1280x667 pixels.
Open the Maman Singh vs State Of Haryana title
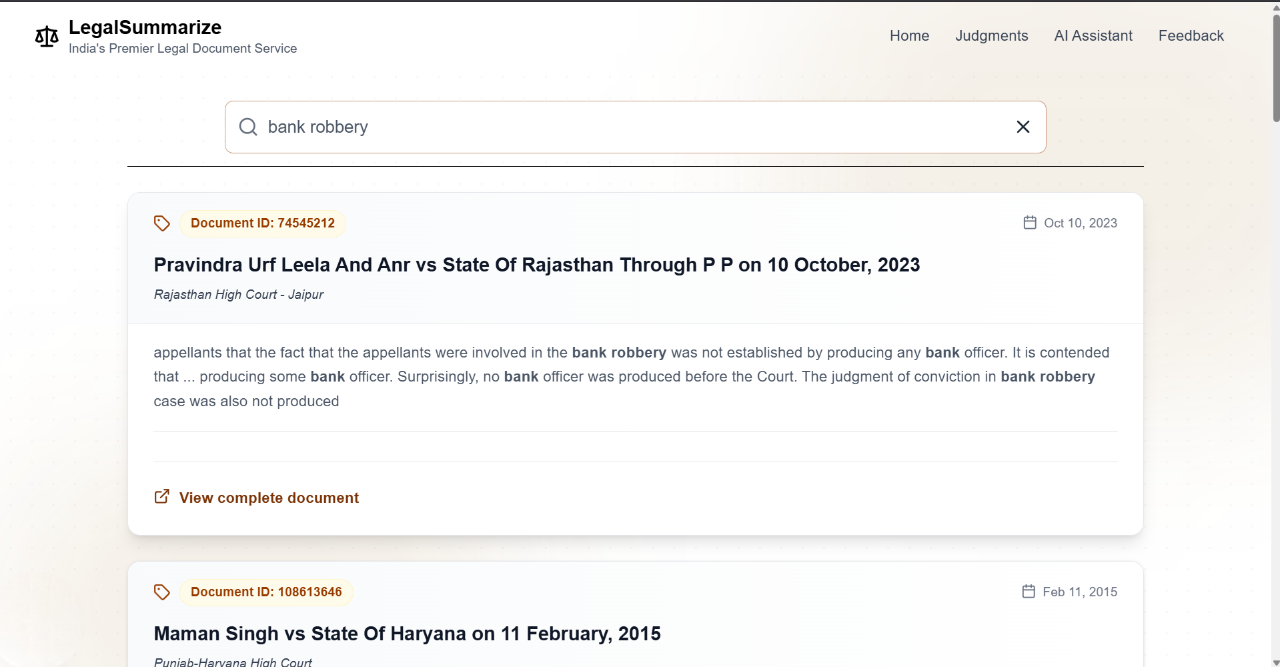pyautogui.click(x=407, y=634)
